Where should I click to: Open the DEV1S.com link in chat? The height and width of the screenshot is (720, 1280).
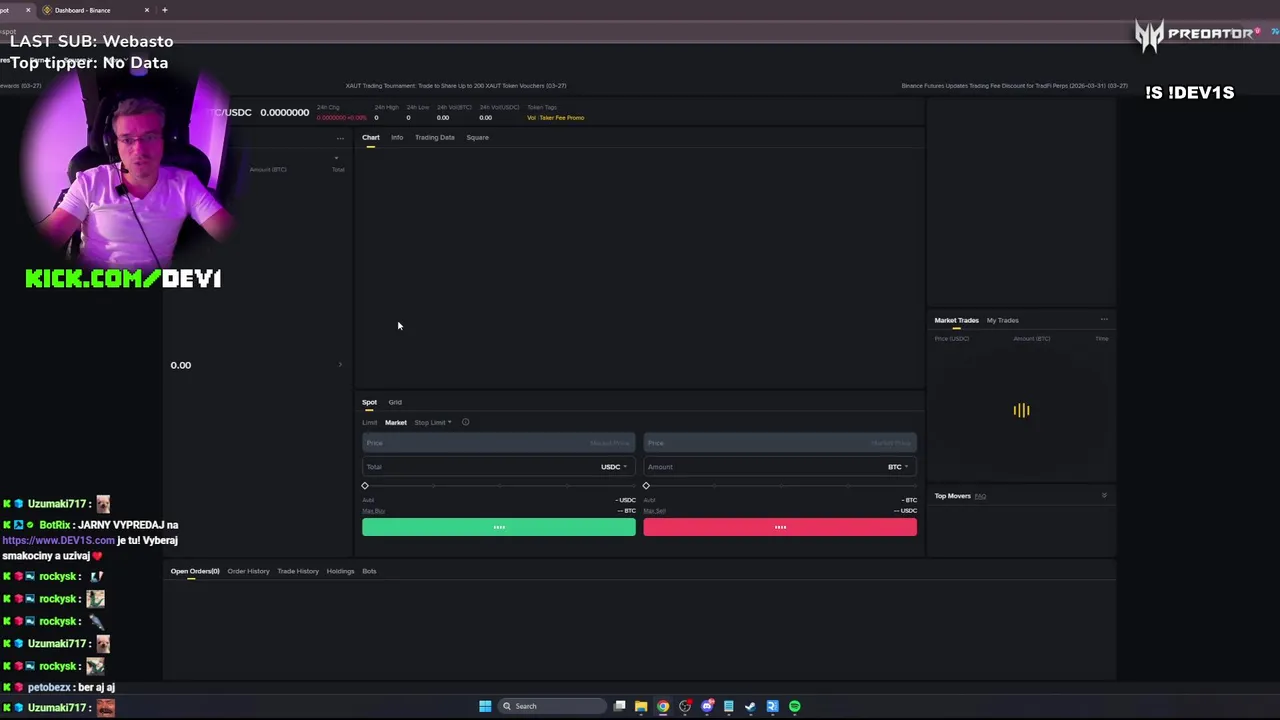pyautogui.click(x=58, y=540)
